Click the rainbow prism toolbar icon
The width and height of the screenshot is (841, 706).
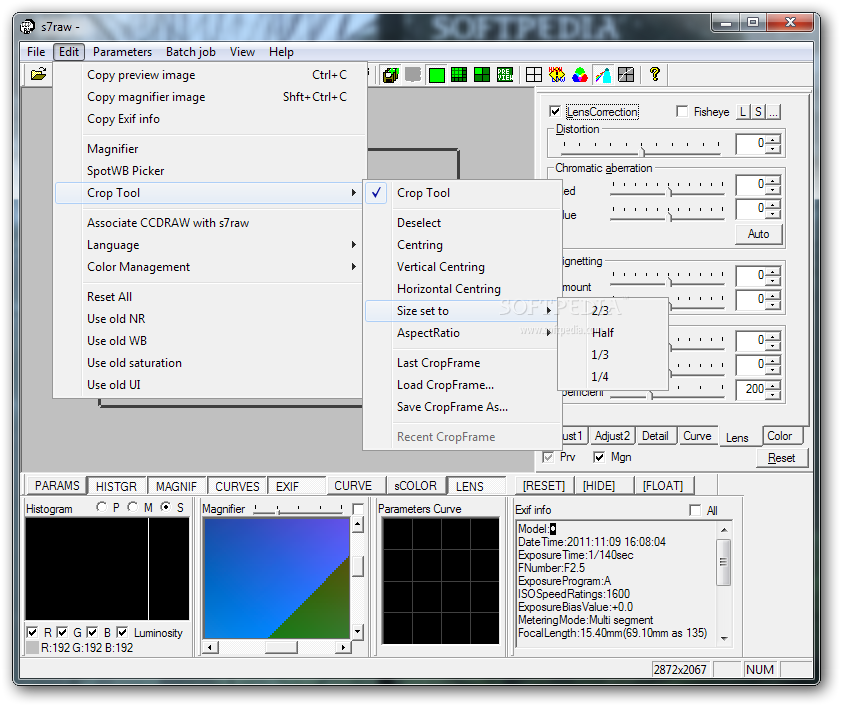pyautogui.click(x=603, y=75)
